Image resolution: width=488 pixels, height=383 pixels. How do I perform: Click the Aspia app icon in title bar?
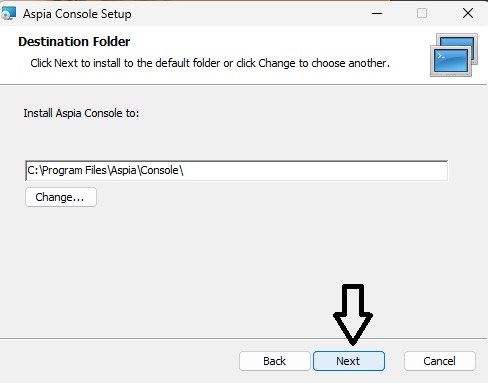click(x=8, y=14)
